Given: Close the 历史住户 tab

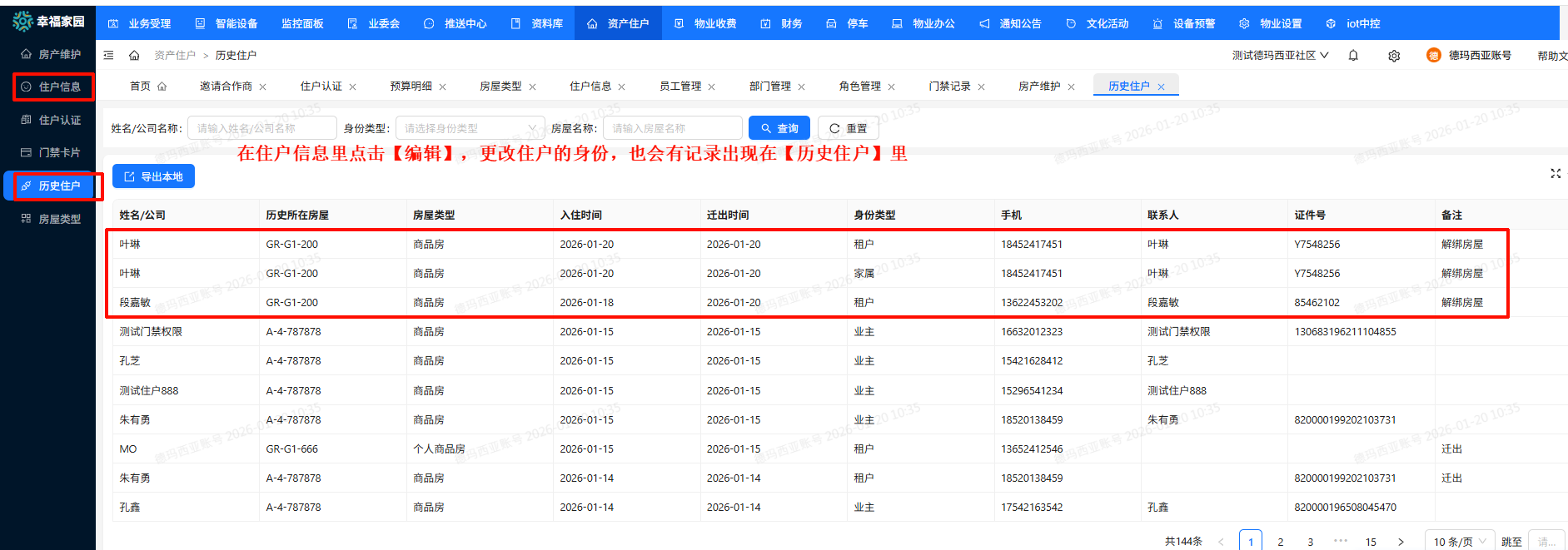Looking at the screenshot, I should point(1161,87).
